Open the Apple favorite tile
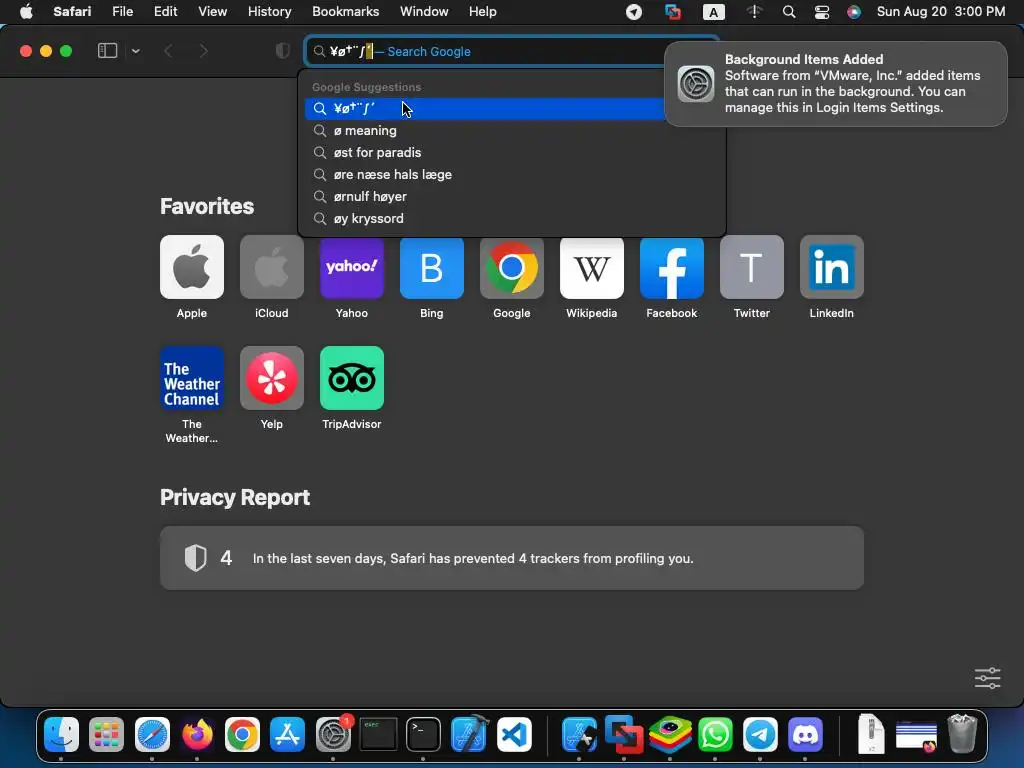Viewport: 1024px width, 768px height. point(191,267)
